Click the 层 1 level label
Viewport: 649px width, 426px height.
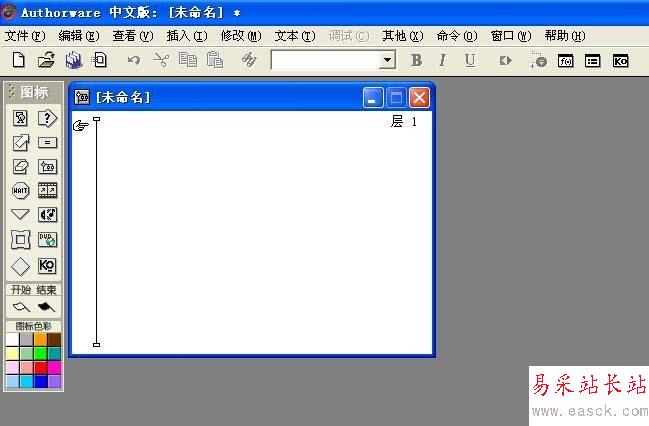tap(404, 121)
